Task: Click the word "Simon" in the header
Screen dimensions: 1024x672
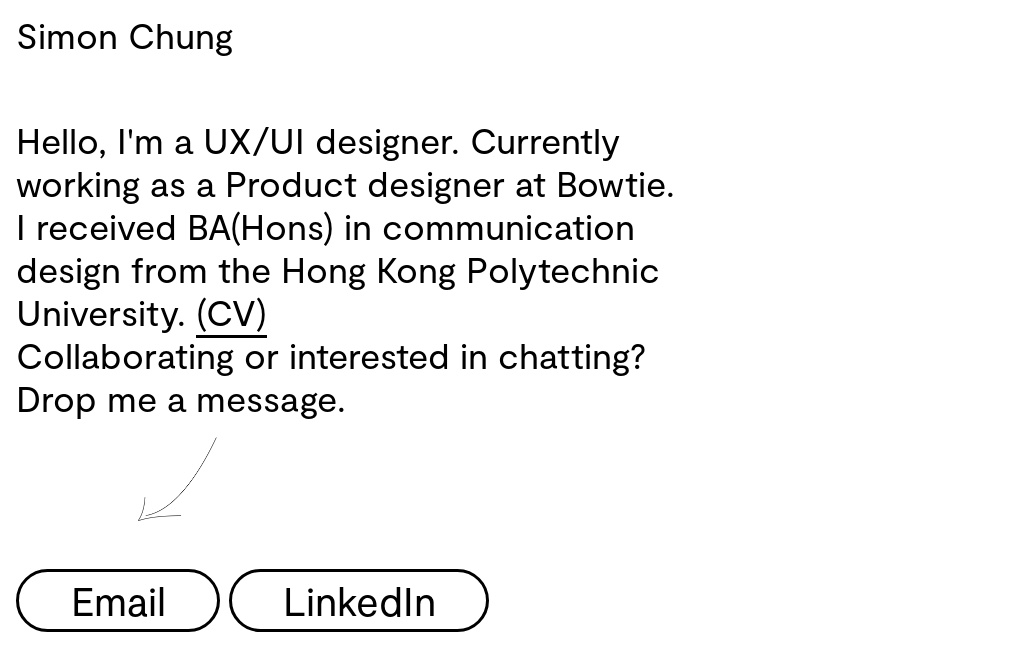Action: coord(67,37)
